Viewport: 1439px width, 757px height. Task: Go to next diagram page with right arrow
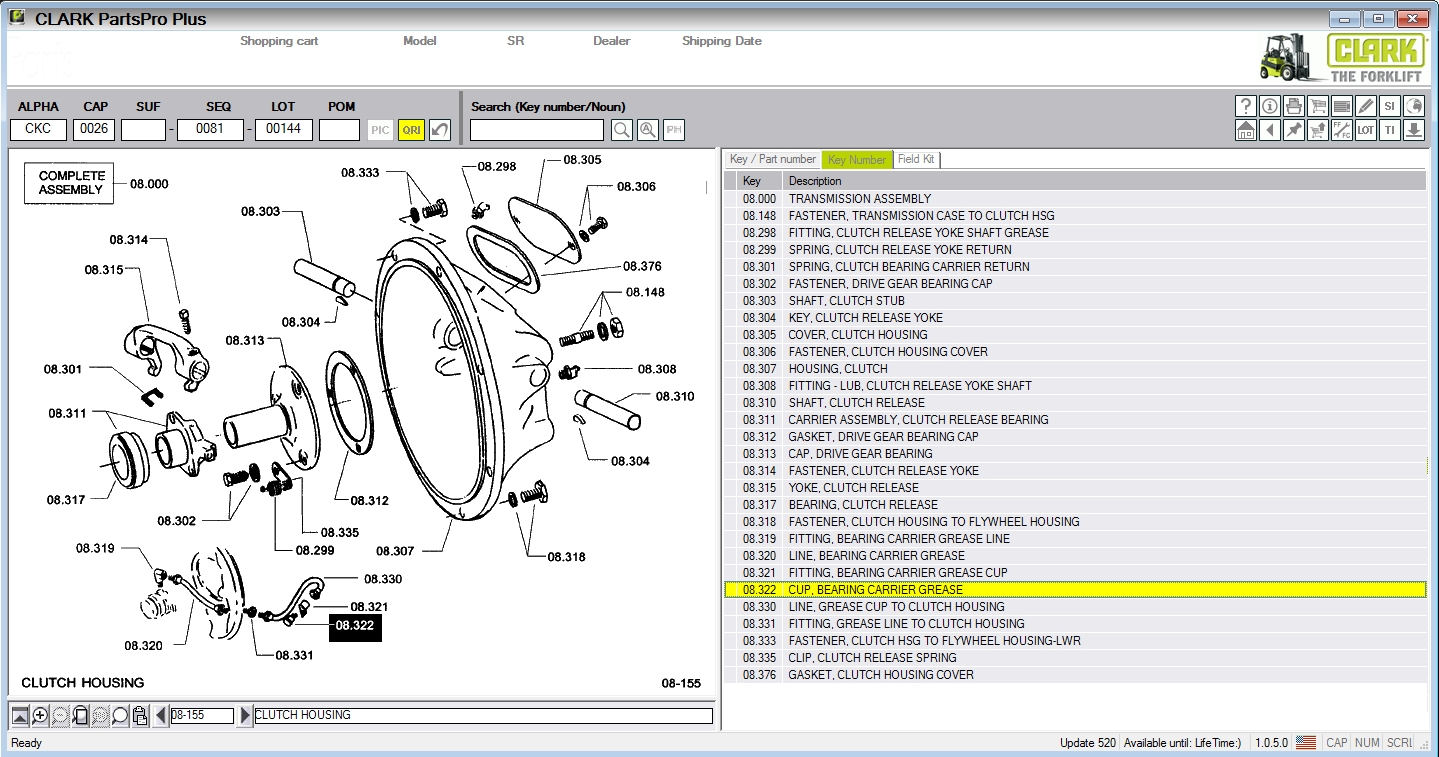[246, 716]
